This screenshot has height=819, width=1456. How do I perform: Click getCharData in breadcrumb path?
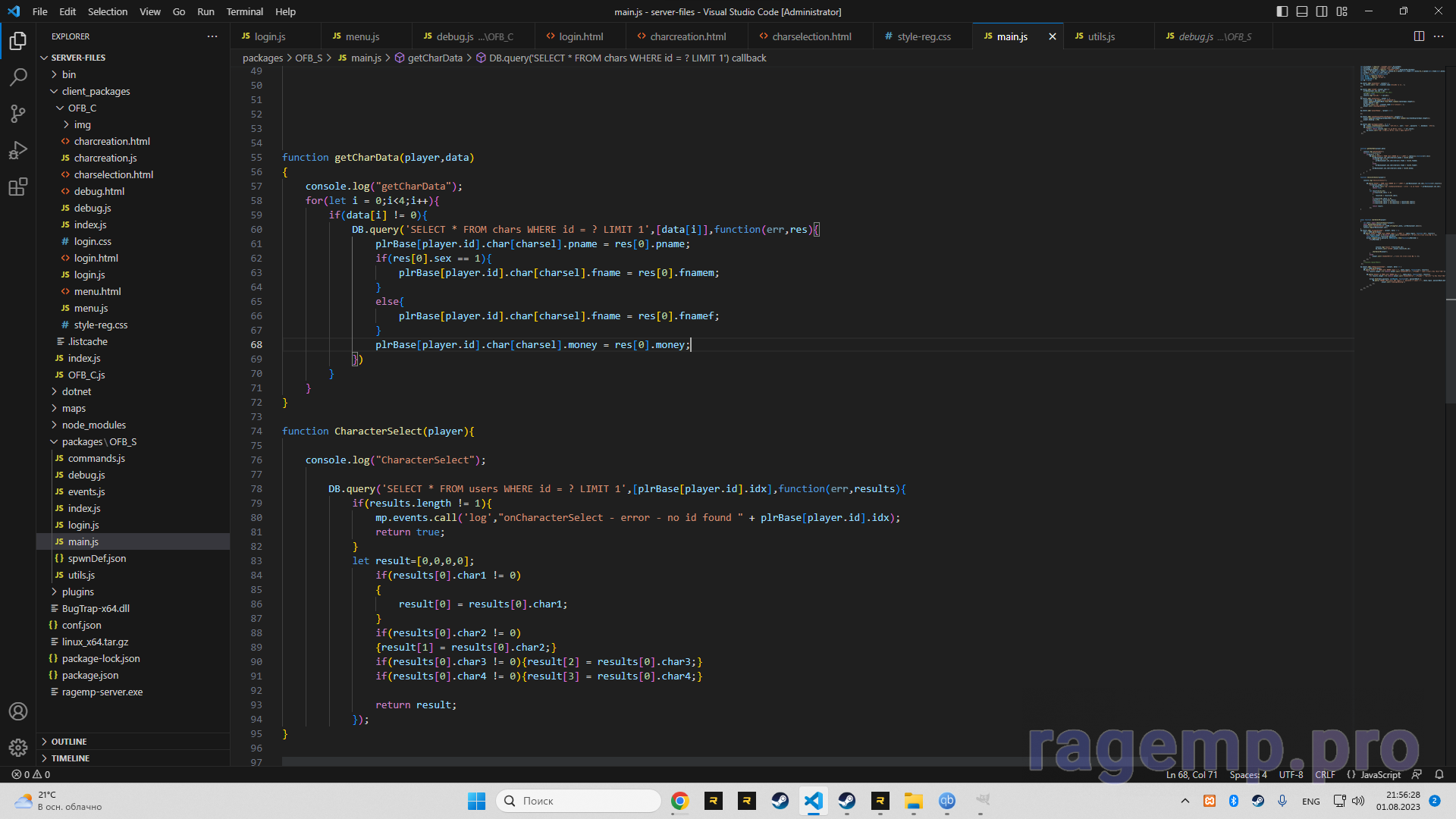[x=435, y=58]
